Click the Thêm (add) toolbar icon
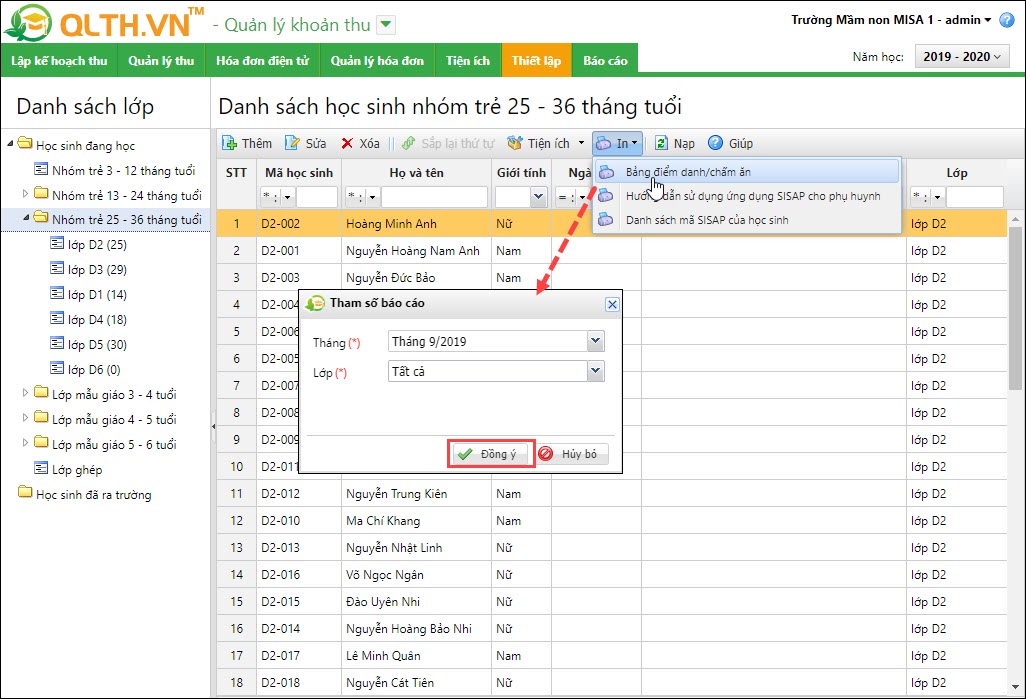Screen dimensions: 1026x699 pos(229,144)
